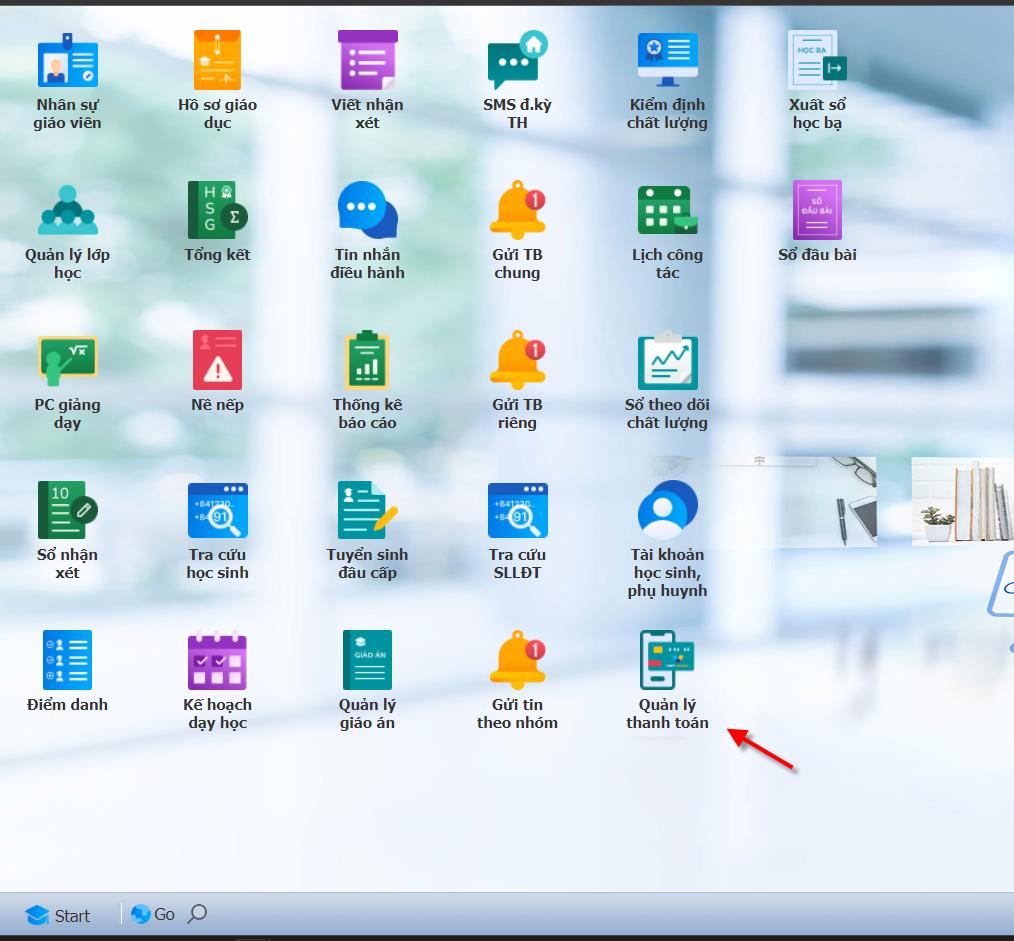
Task: Open Kiểm định chất lượng module
Action: 667,62
